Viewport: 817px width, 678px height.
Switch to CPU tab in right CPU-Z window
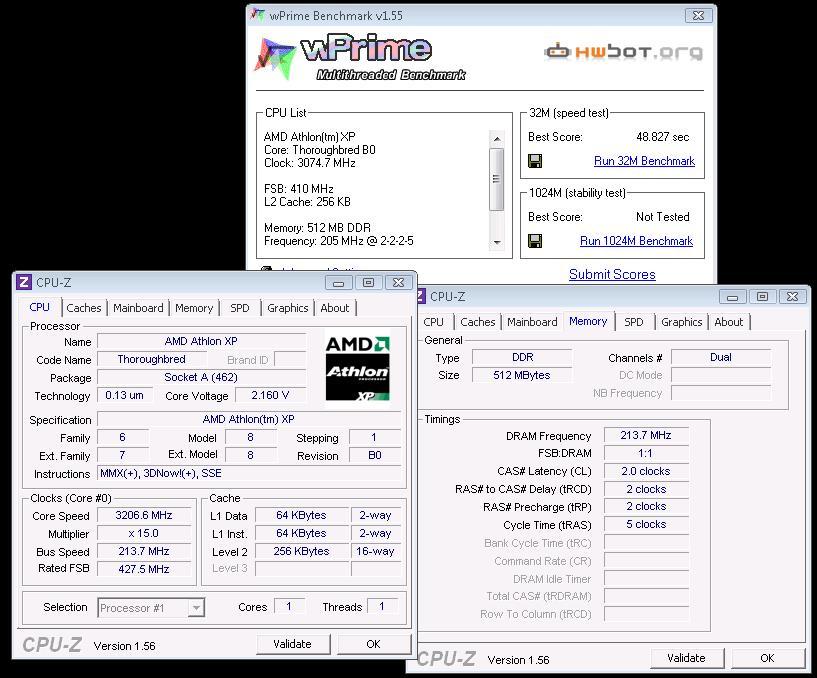pyautogui.click(x=434, y=322)
